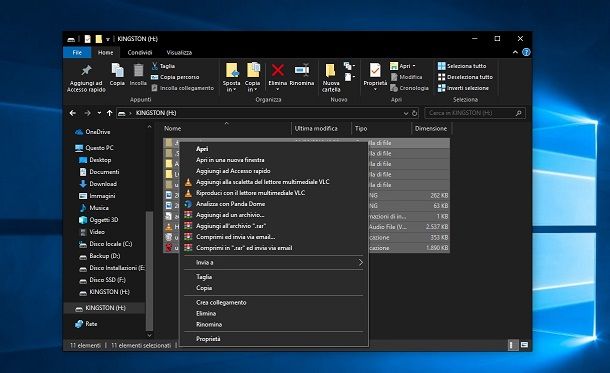Switch to the Condividi ribbon tab
Viewport: 610px width, 373px height.
coord(140,53)
